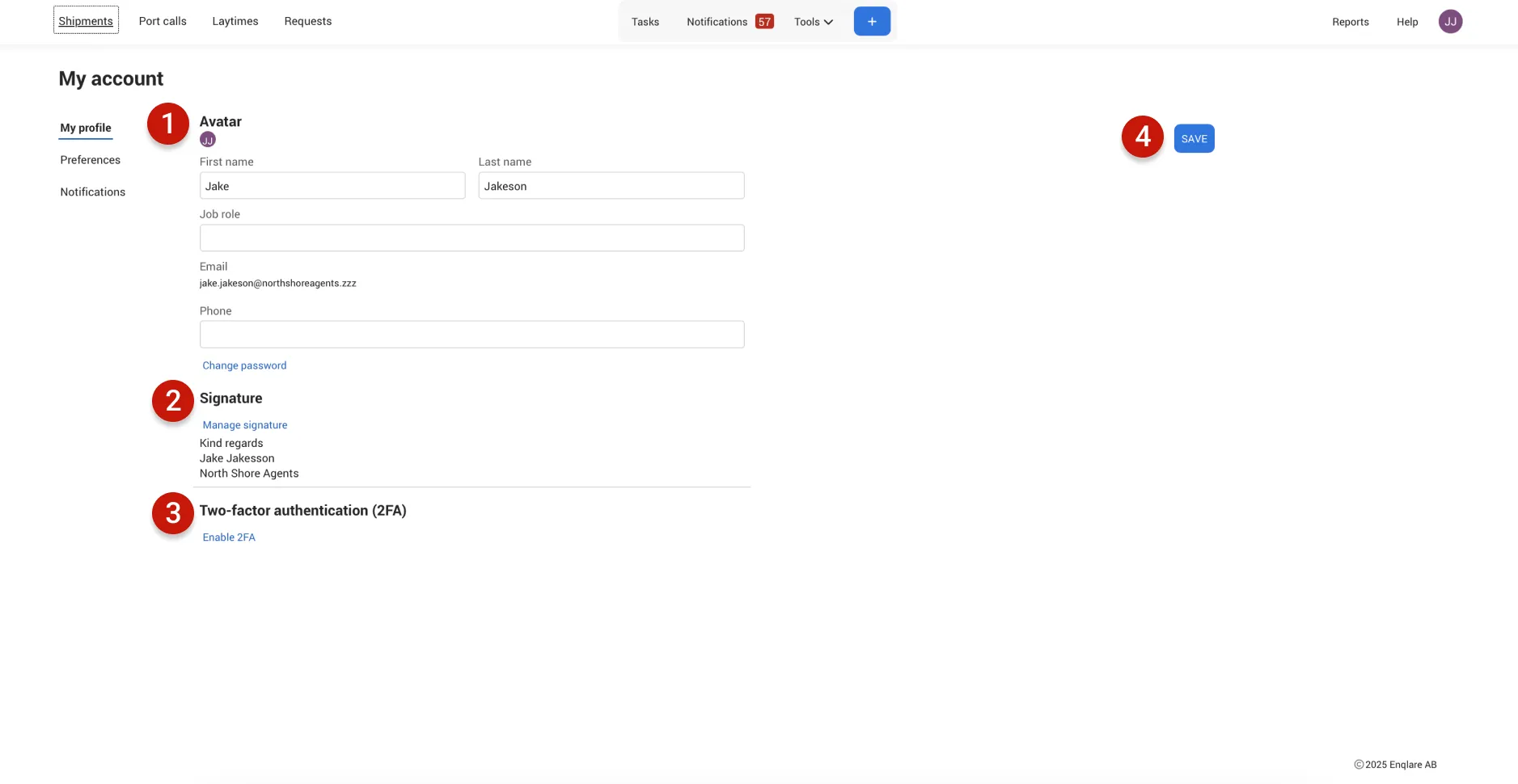Switch to Requests
Screen dimensions: 1518x784
(x=308, y=21)
